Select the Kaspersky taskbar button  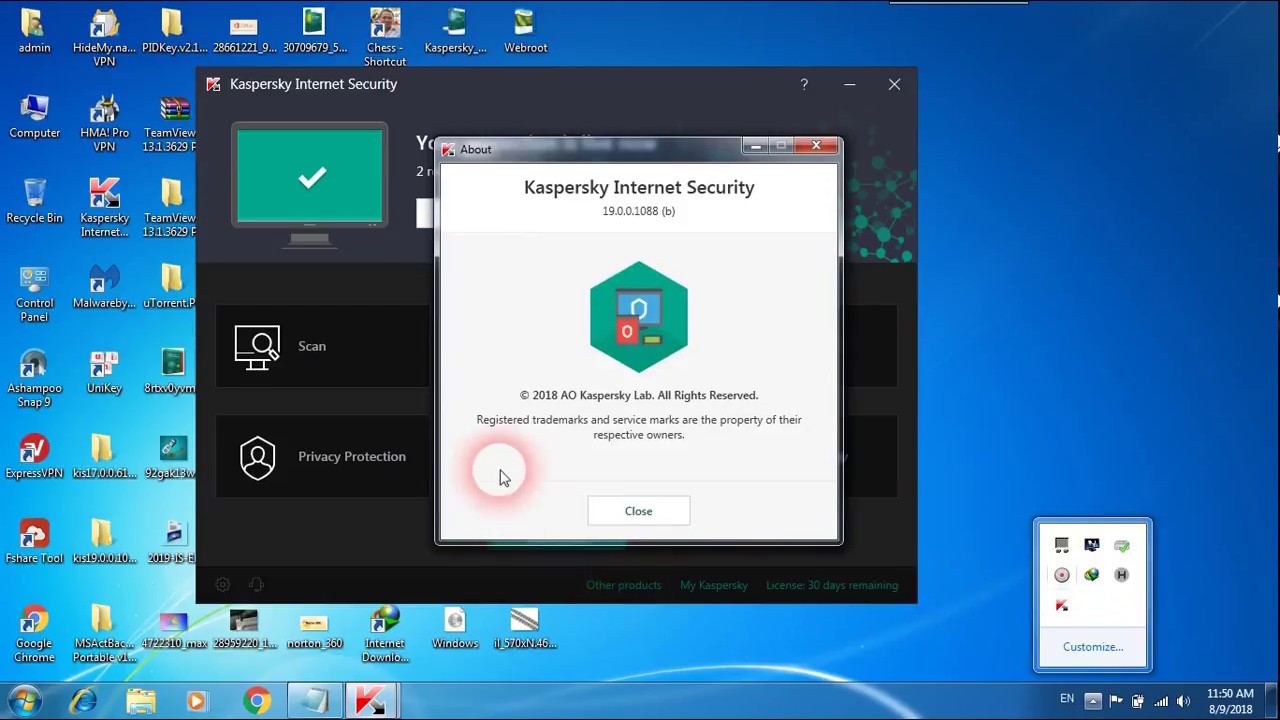[x=372, y=701]
